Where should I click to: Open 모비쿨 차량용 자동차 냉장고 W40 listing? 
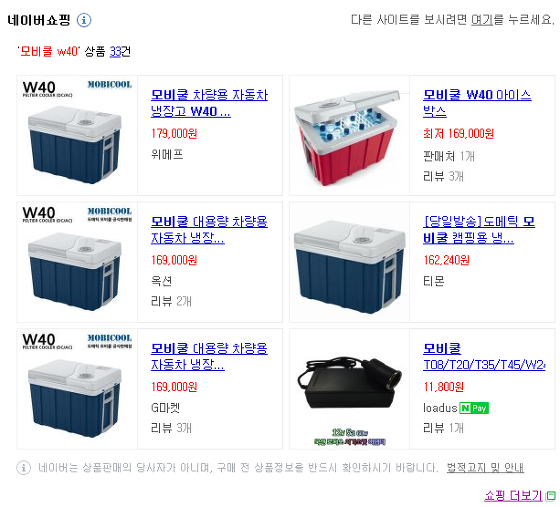tap(209, 103)
